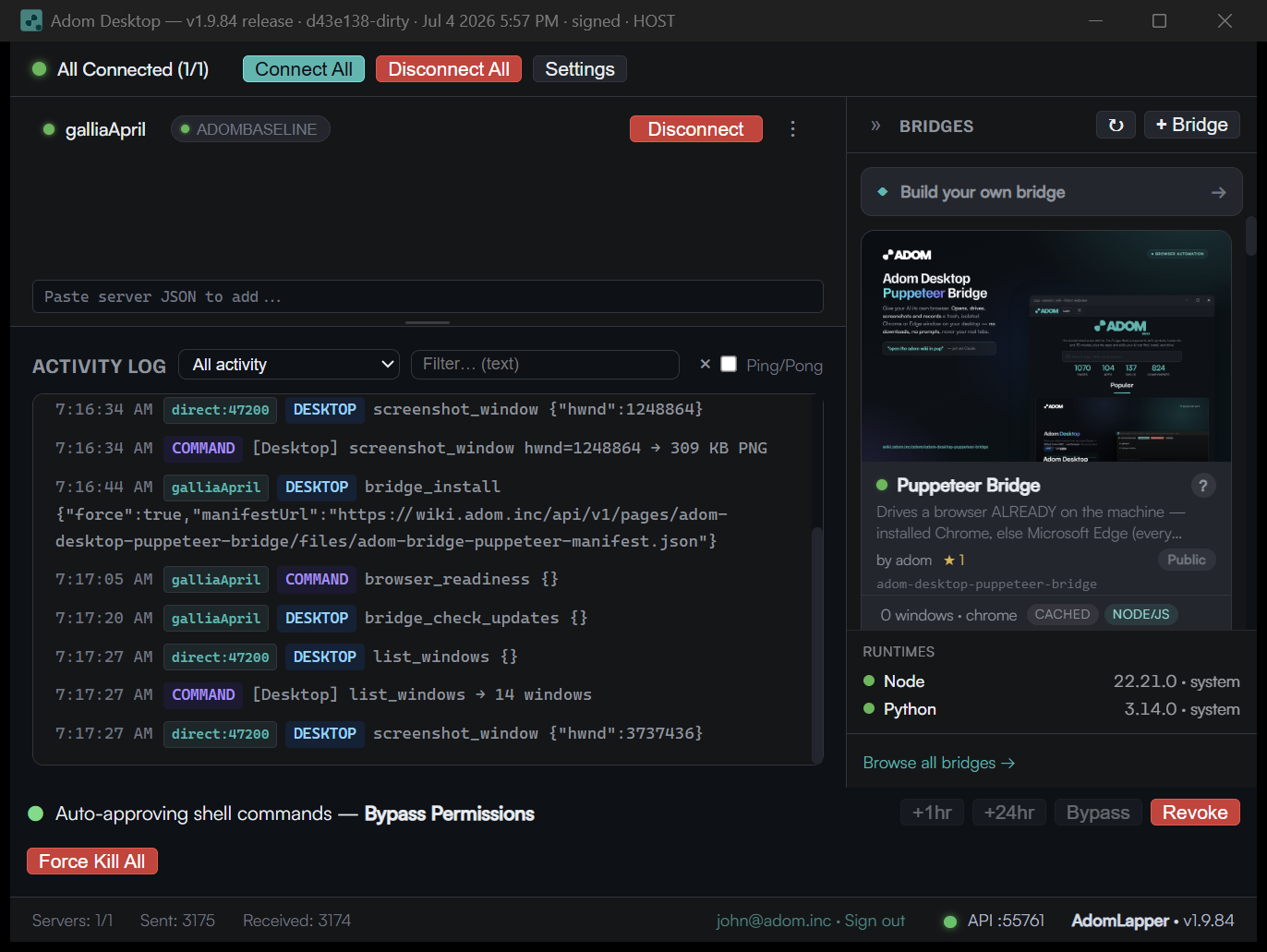Click the Public badge on Puppeteer Bridge
The width and height of the screenshot is (1267, 952).
click(1187, 560)
